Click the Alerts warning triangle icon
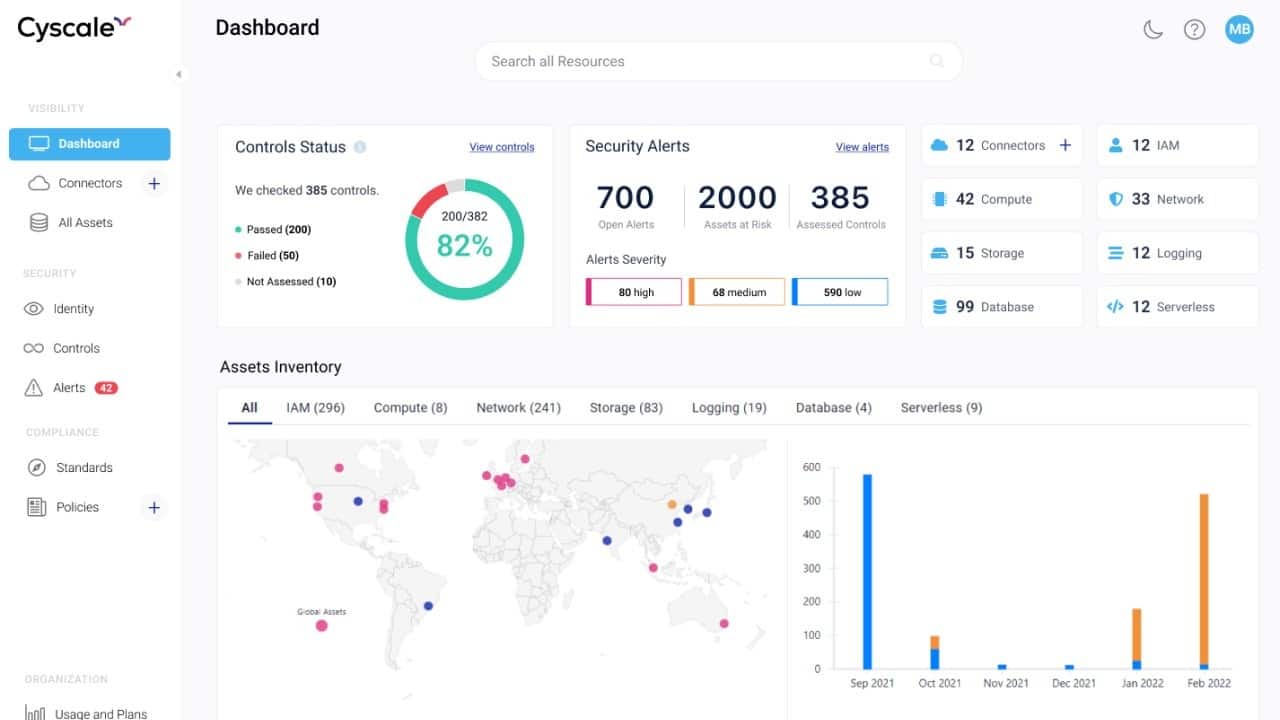Viewport: 1280px width, 720px height. coord(34,388)
